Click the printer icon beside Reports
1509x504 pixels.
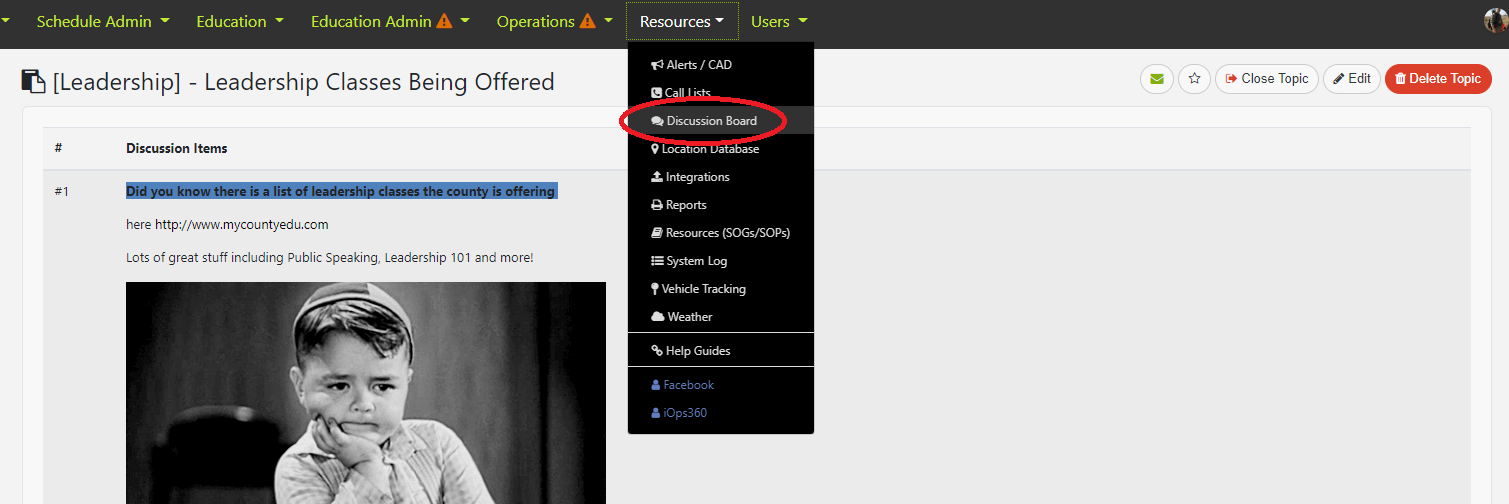pos(657,205)
